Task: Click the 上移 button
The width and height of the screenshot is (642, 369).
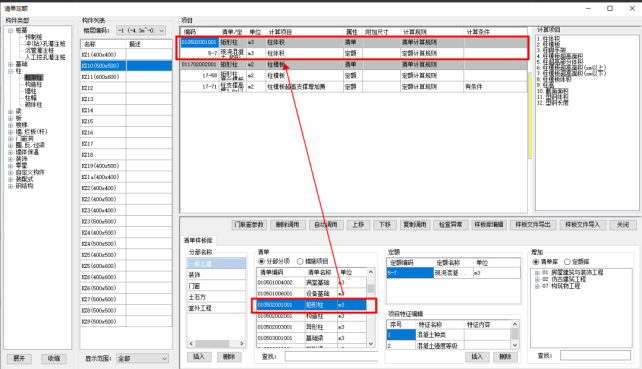Action: tap(358, 225)
